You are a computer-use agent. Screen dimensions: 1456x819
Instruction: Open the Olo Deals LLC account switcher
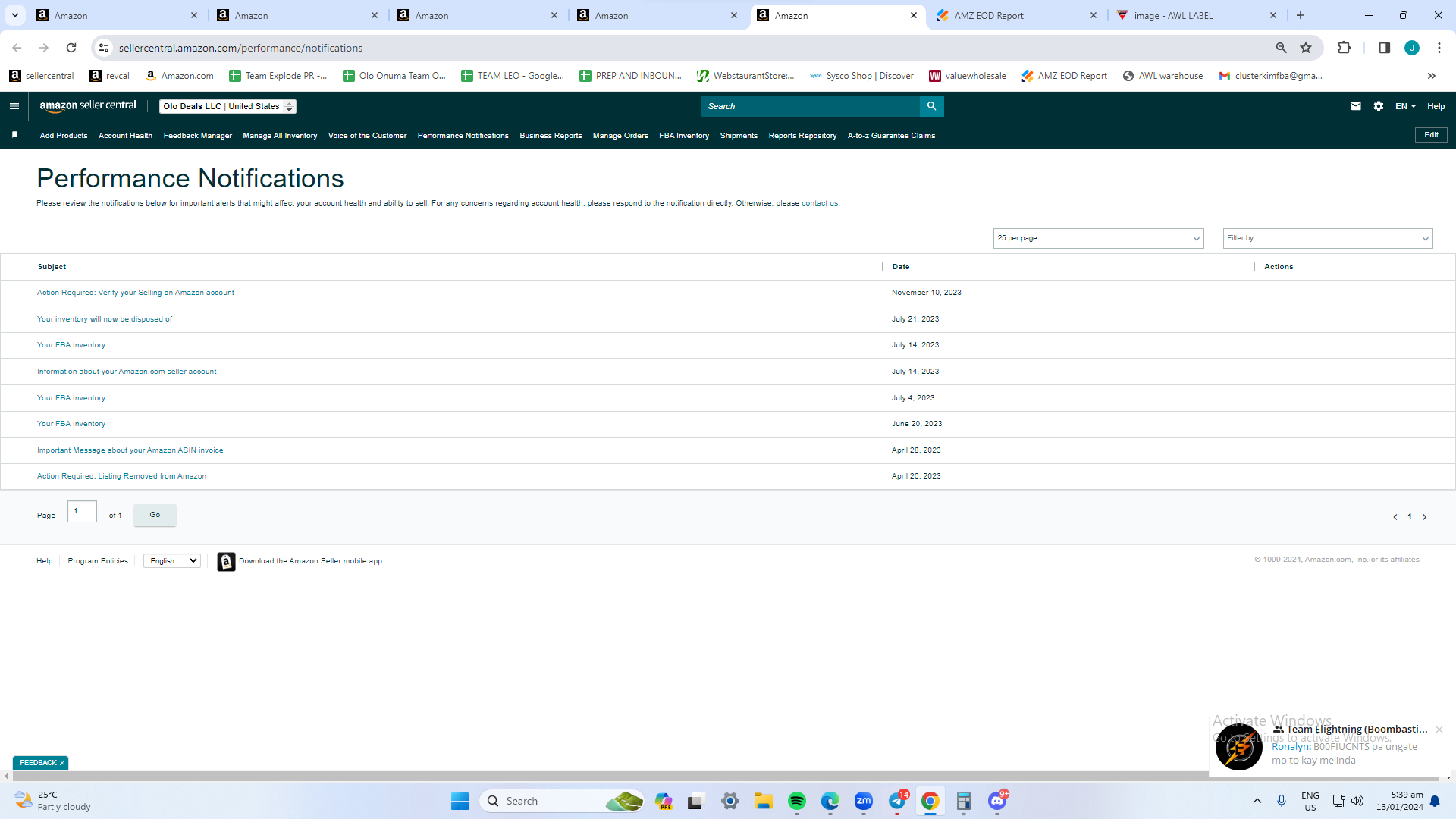coord(227,106)
